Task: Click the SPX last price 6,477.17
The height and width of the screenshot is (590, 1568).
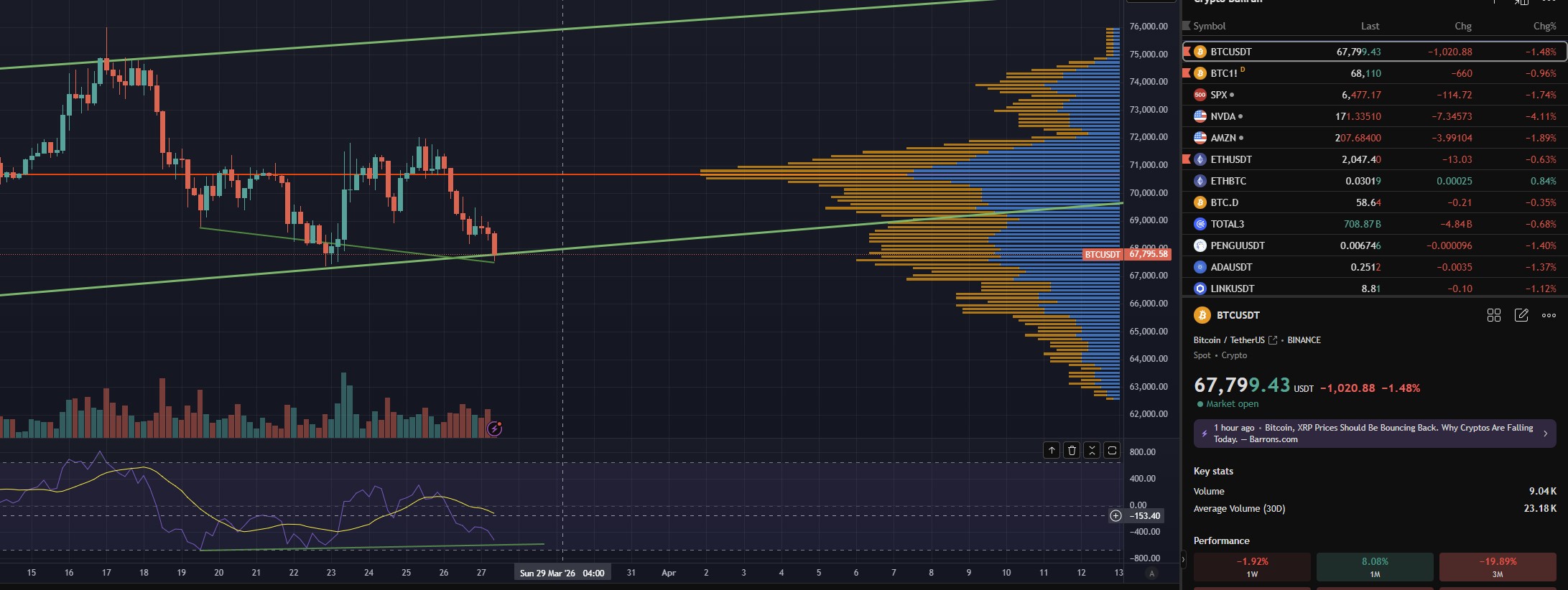Action: coord(1361,95)
